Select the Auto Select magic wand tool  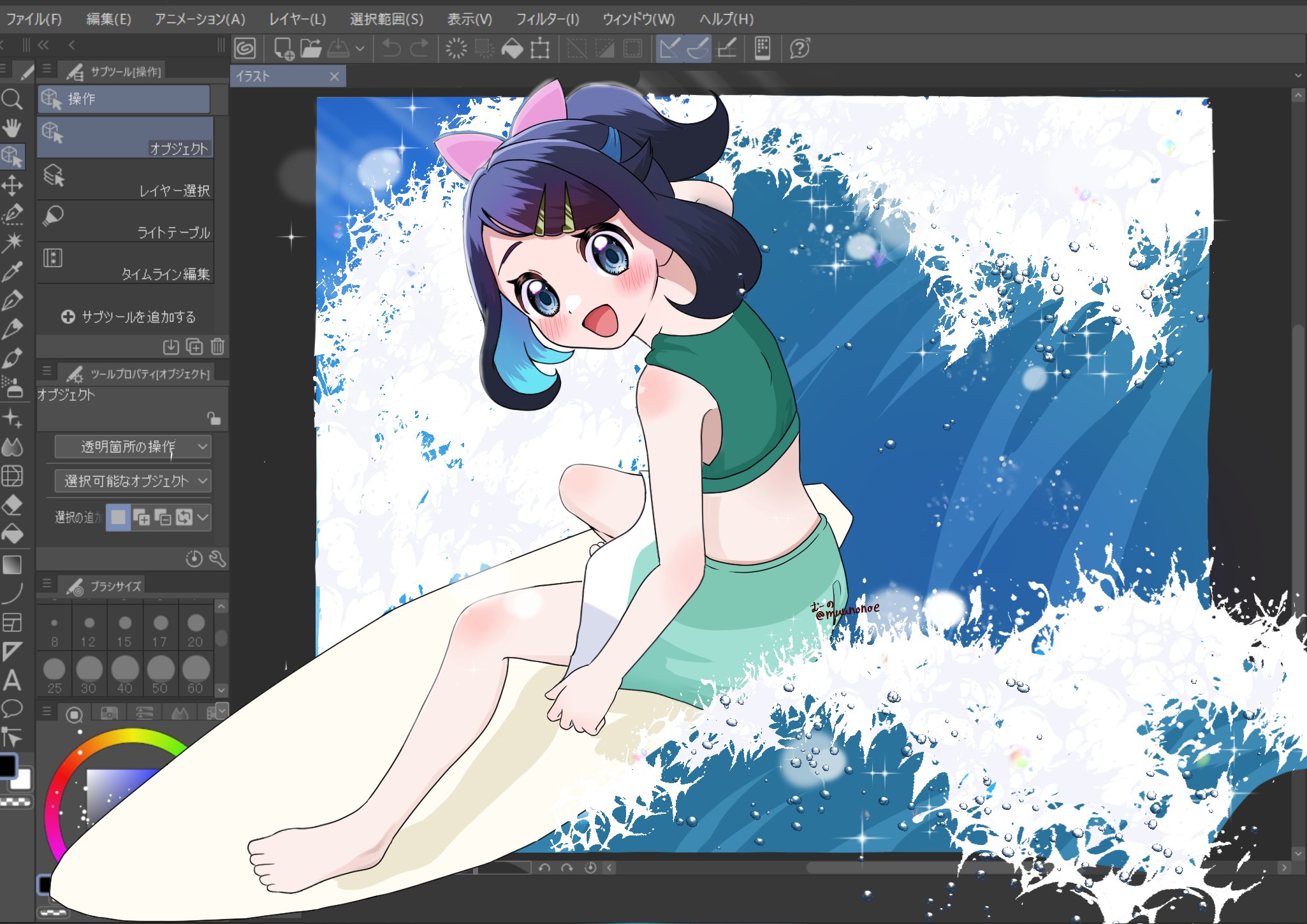tap(12, 242)
